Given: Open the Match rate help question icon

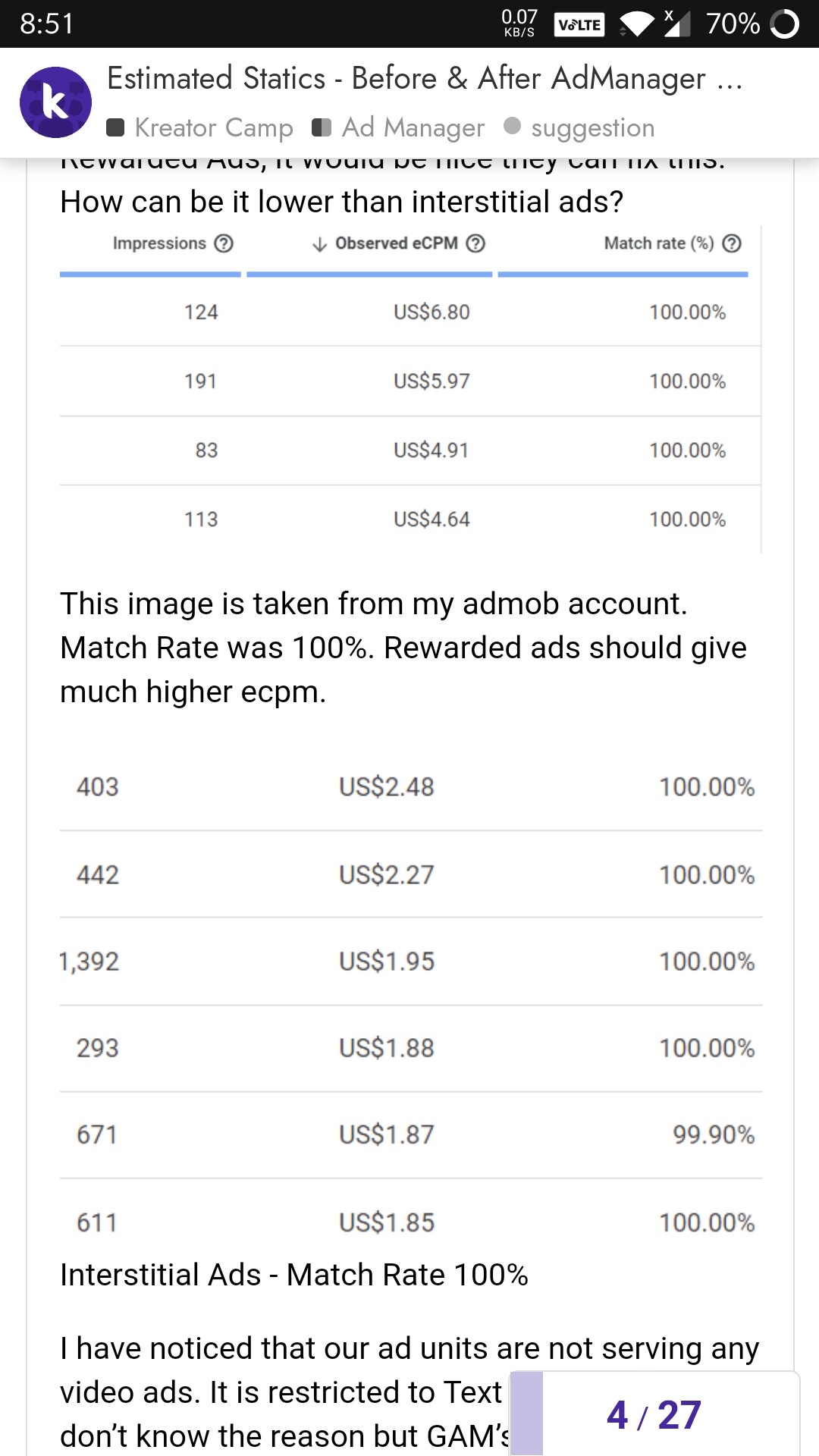Looking at the screenshot, I should click(x=732, y=243).
